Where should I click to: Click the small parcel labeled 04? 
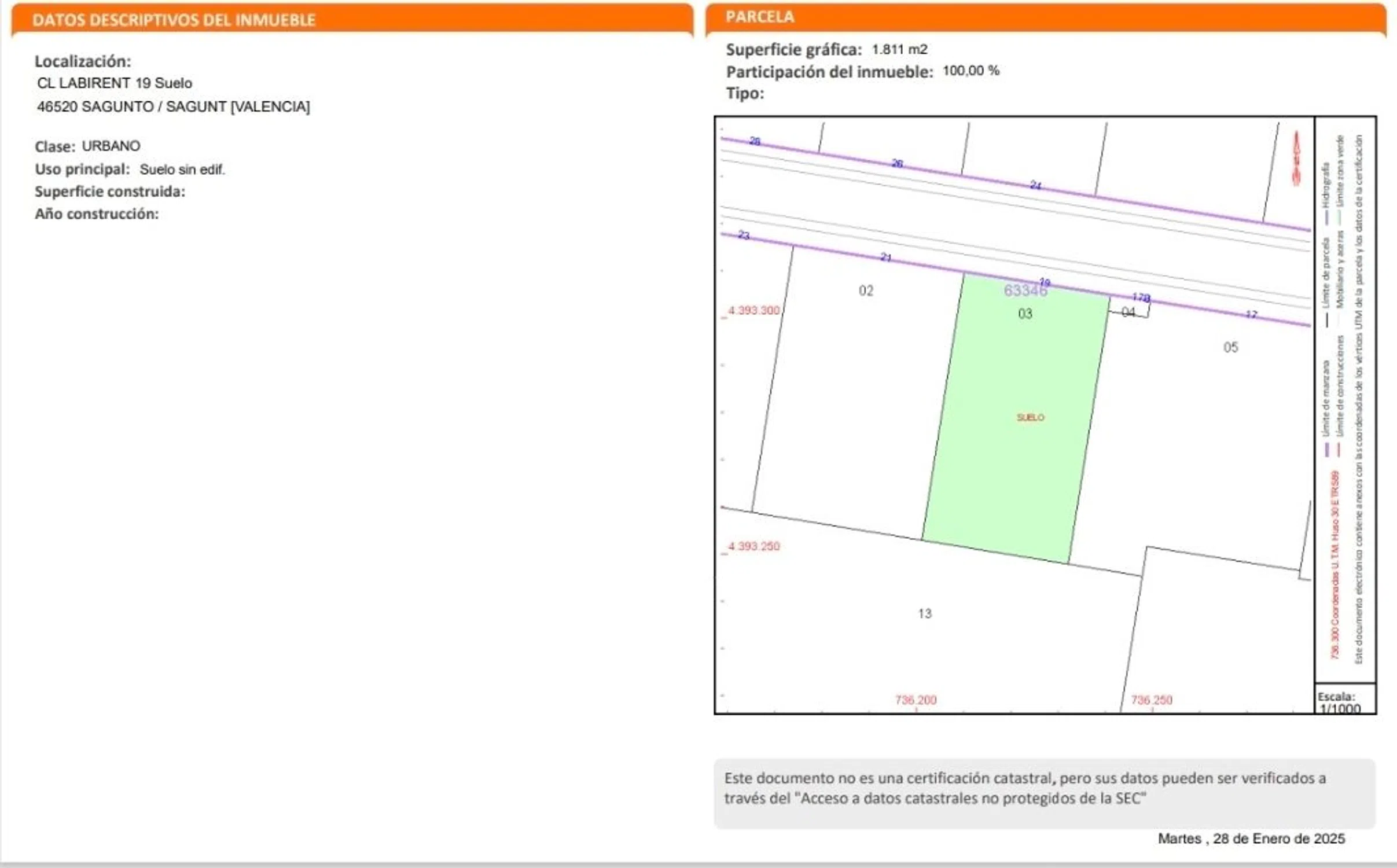click(1128, 312)
